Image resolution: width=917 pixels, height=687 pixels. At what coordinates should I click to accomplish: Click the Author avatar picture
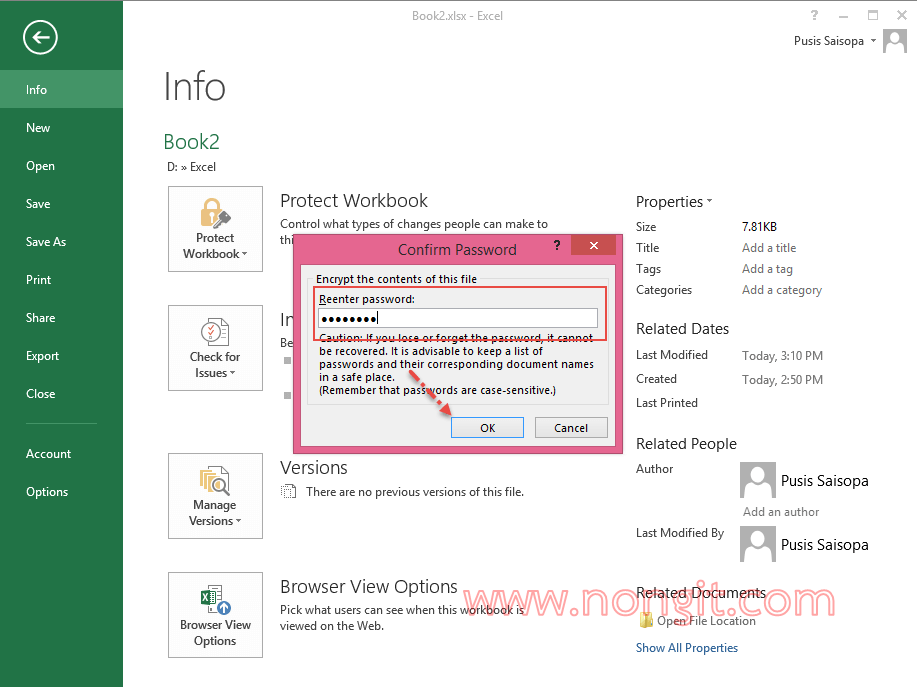point(757,480)
